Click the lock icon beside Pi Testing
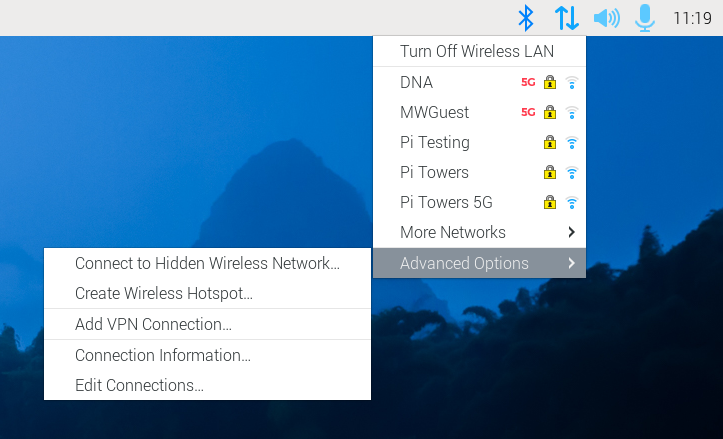This screenshot has height=439, width=723. click(x=549, y=143)
